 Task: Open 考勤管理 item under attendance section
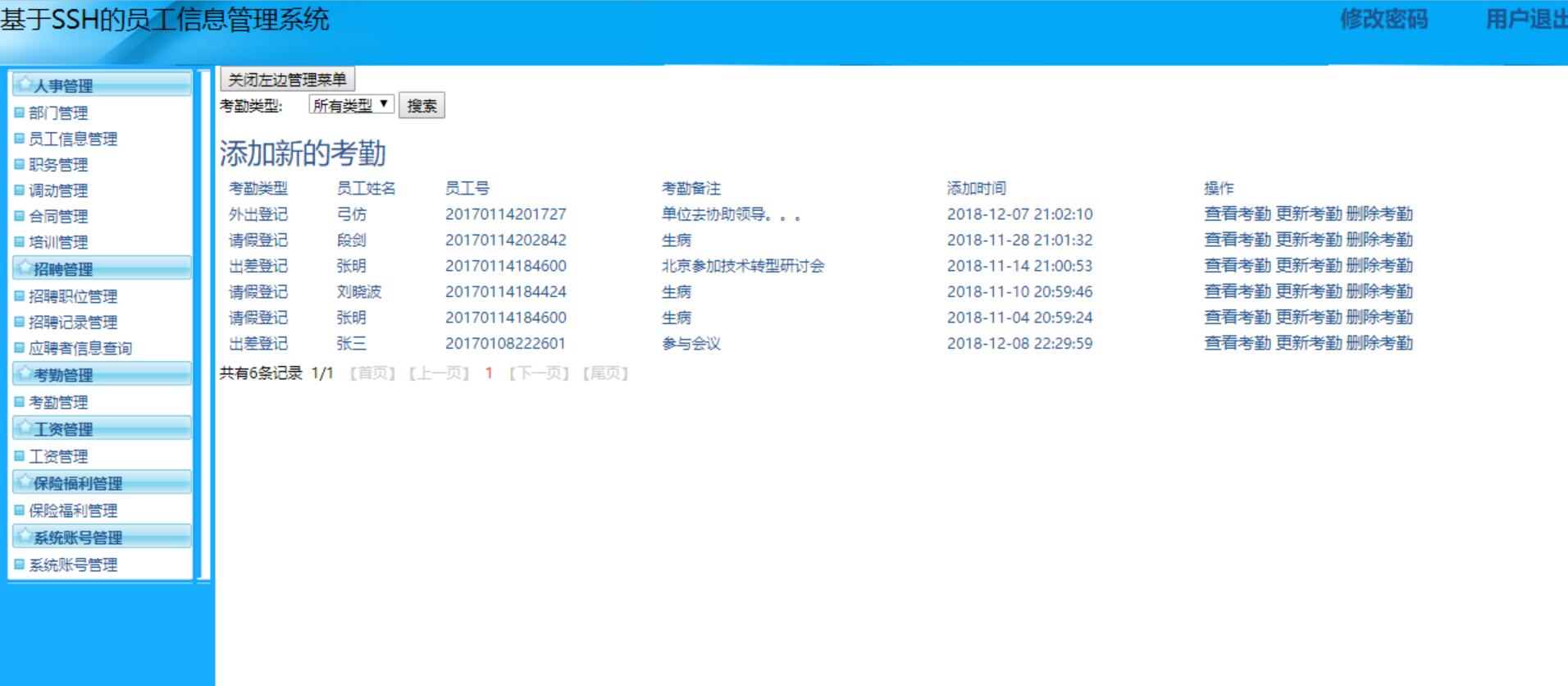pyautogui.click(x=58, y=402)
